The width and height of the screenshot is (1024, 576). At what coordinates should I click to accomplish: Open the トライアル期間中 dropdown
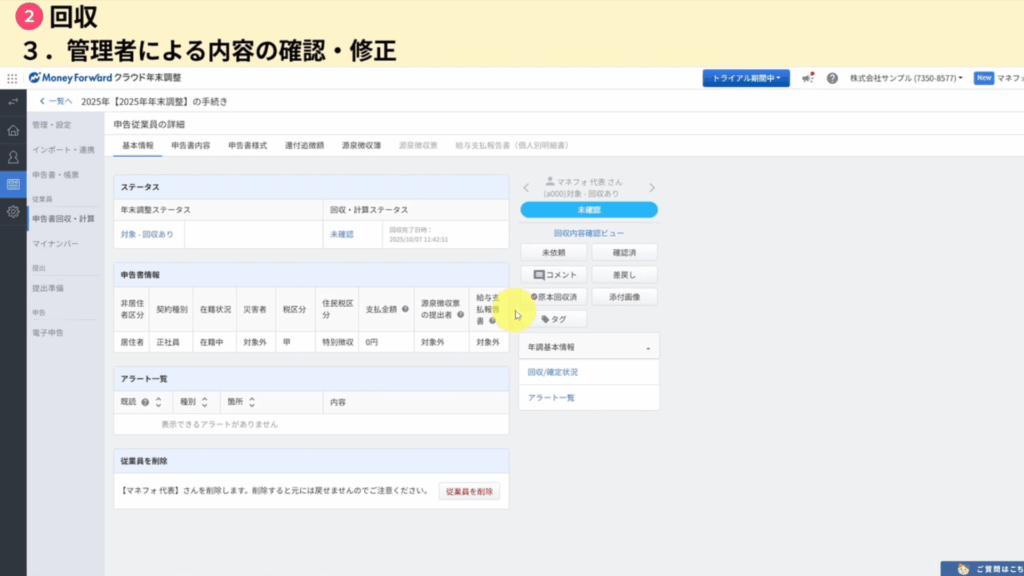(746, 78)
